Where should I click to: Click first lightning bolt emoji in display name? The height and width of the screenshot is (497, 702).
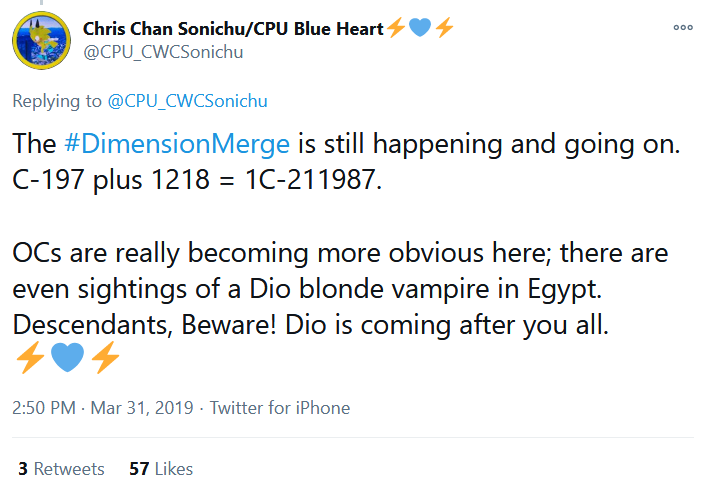tap(396, 28)
